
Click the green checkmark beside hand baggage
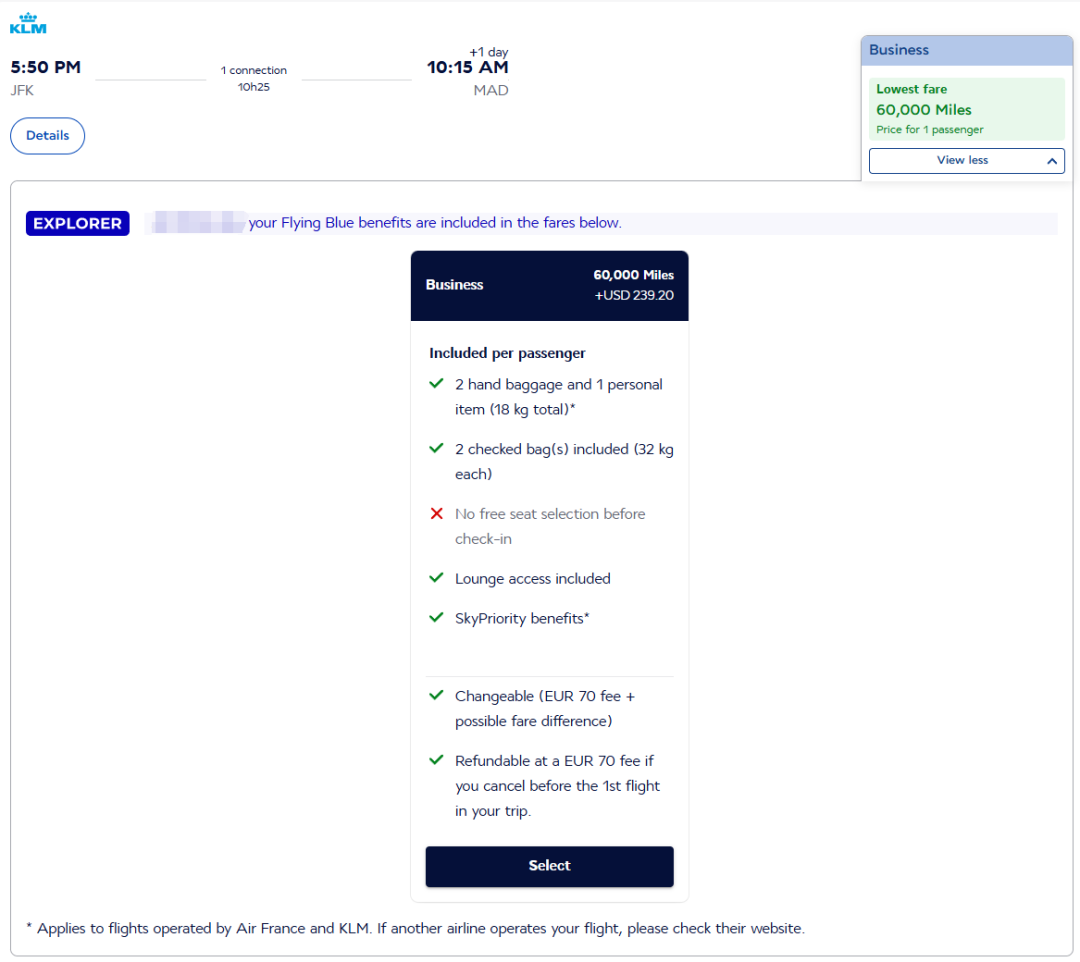[x=436, y=384]
